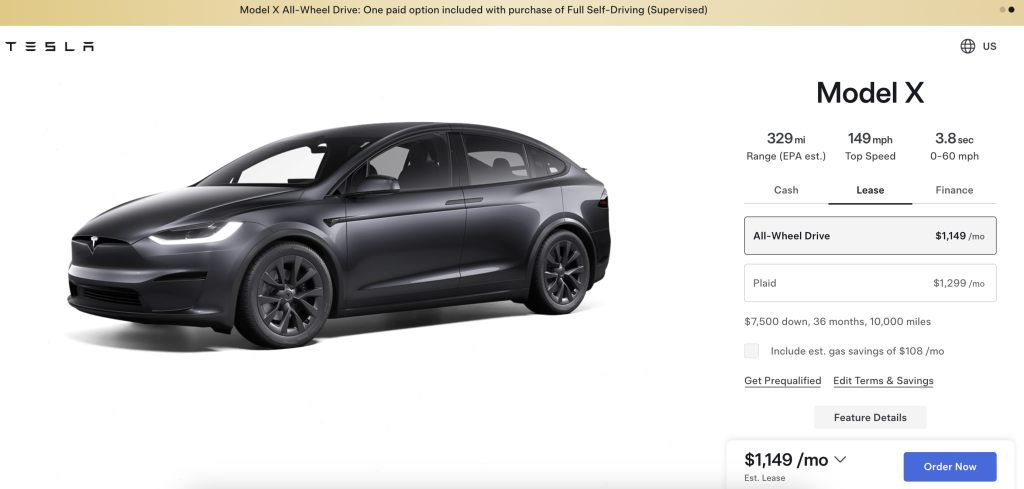The height and width of the screenshot is (489, 1024).
Task: Enable the est. gas savings checkbox
Action: (752, 351)
